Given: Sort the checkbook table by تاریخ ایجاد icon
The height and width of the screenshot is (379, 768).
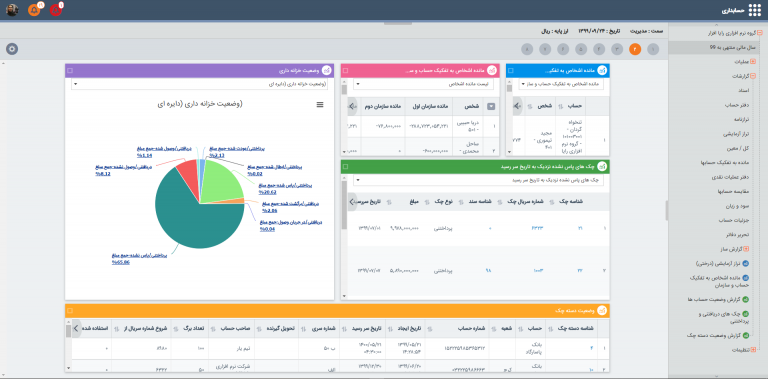Looking at the screenshot, I should [389, 329].
